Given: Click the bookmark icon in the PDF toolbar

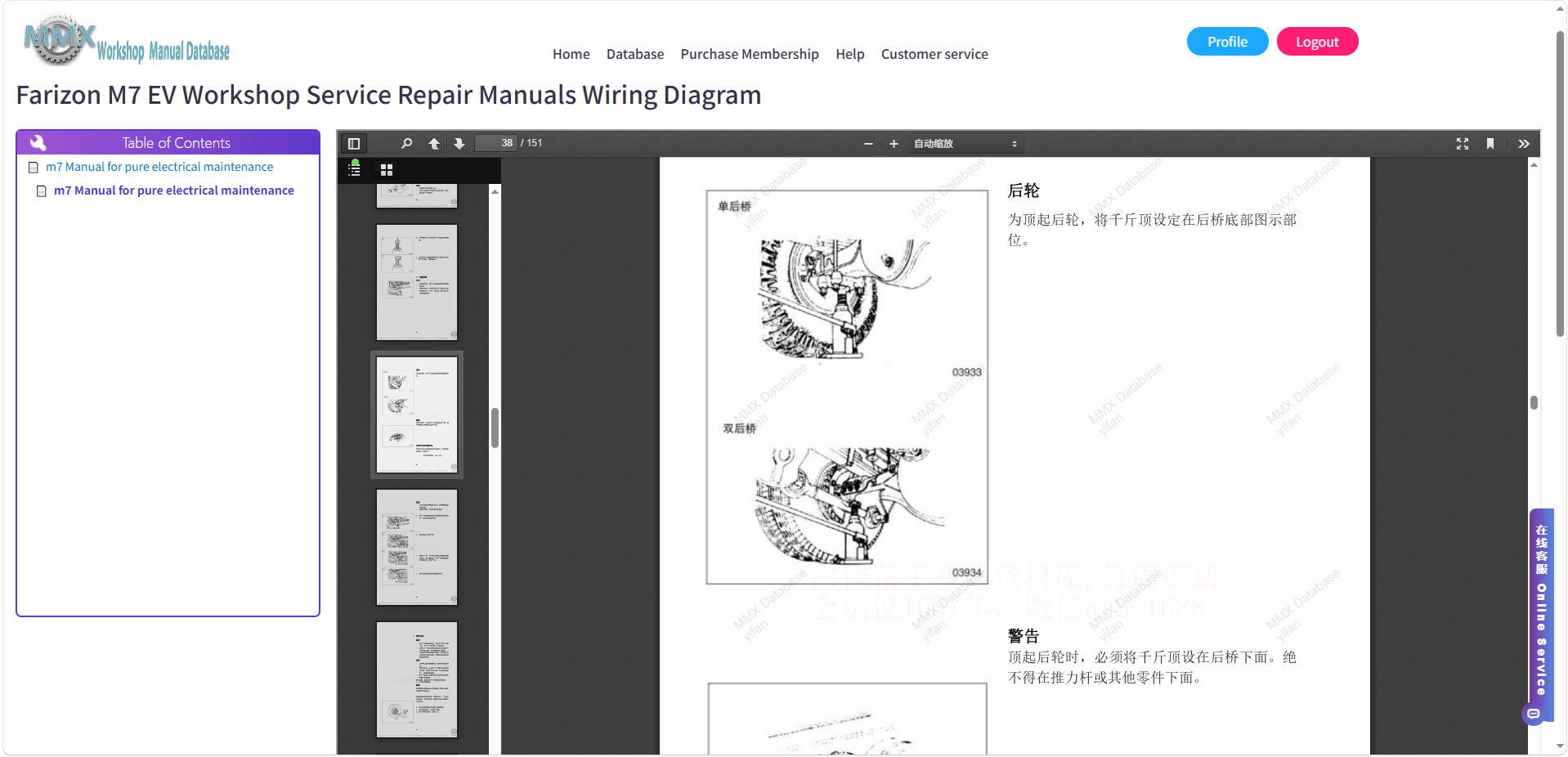Looking at the screenshot, I should [1490, 144].
